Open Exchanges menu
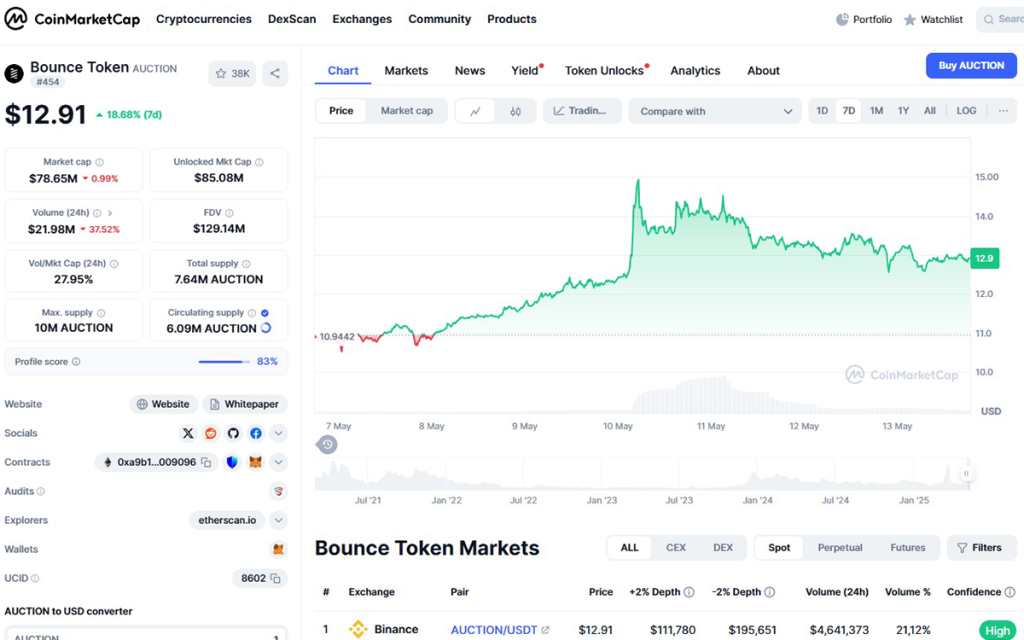The image size is (1024, 640). 362,20
